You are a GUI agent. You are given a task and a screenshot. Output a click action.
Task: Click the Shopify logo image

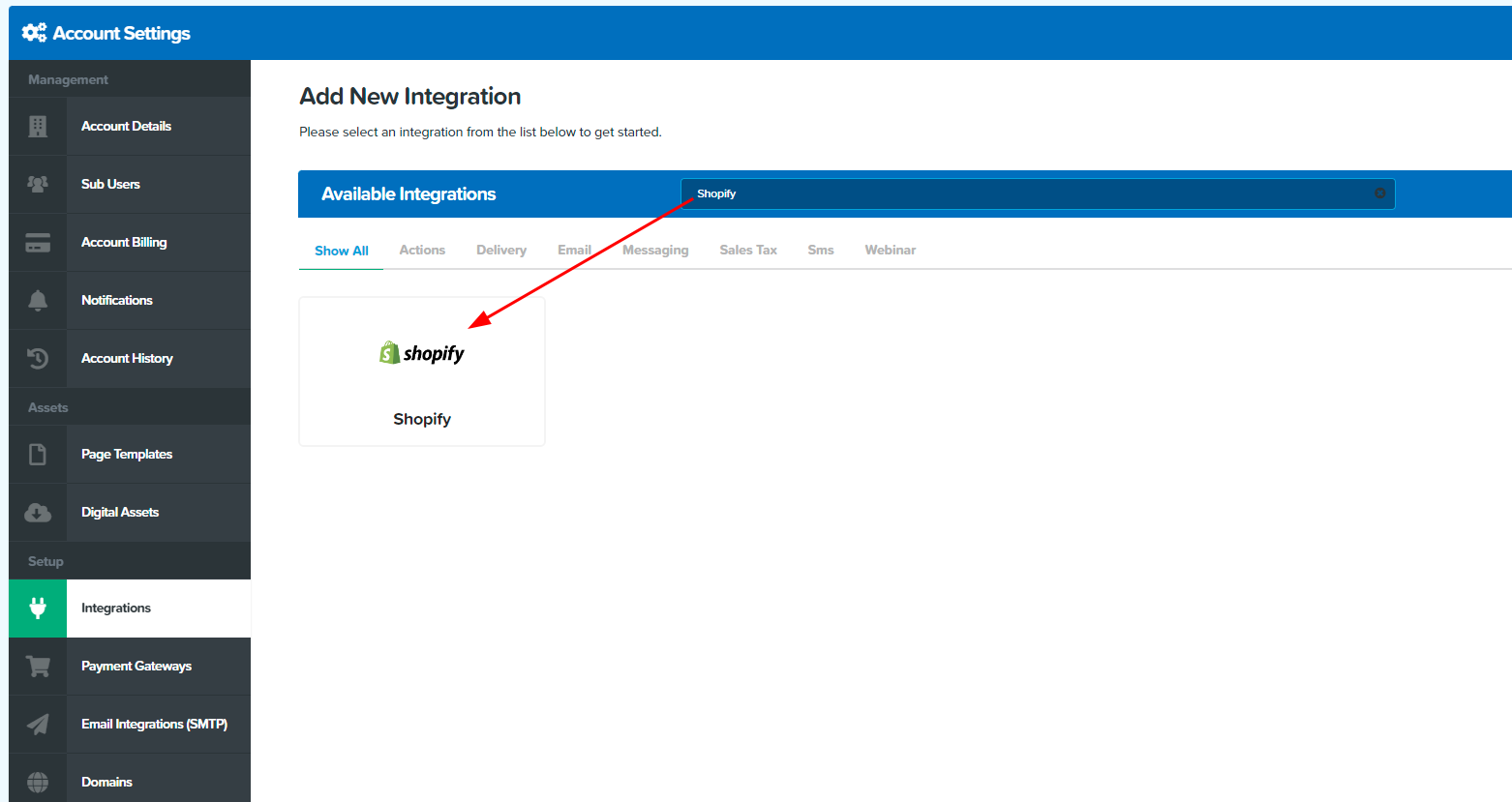click(x=422, y=353)
